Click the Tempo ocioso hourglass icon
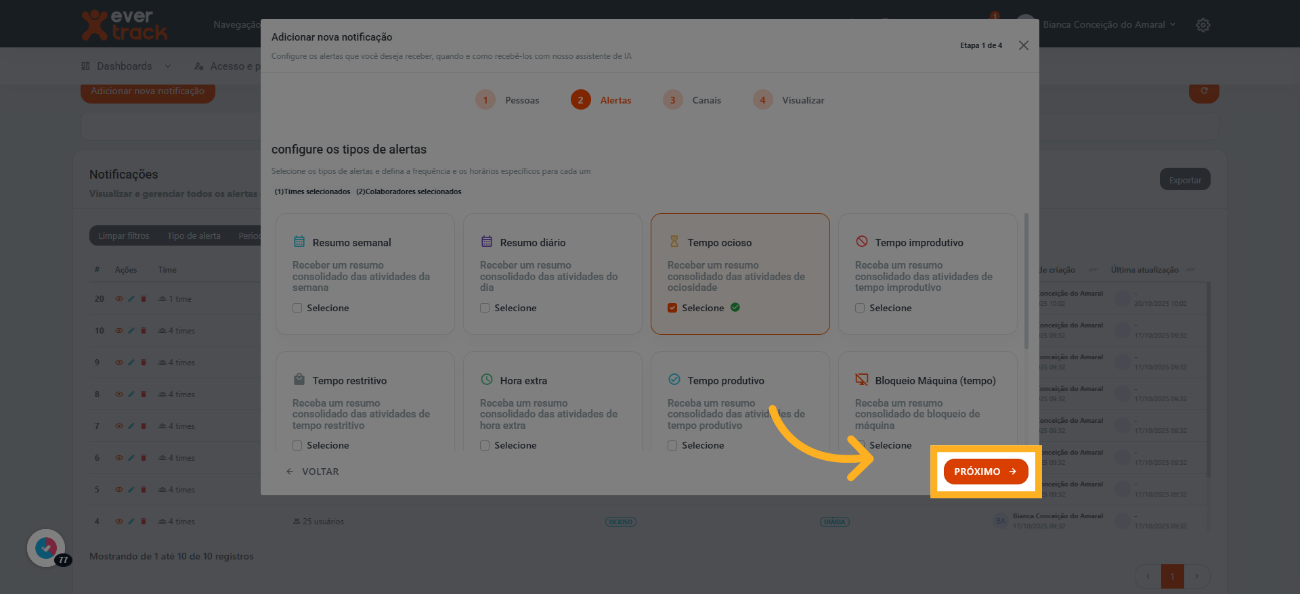Screen dimensions: 1300x594 pyautogui.click(x=674, y=242)
